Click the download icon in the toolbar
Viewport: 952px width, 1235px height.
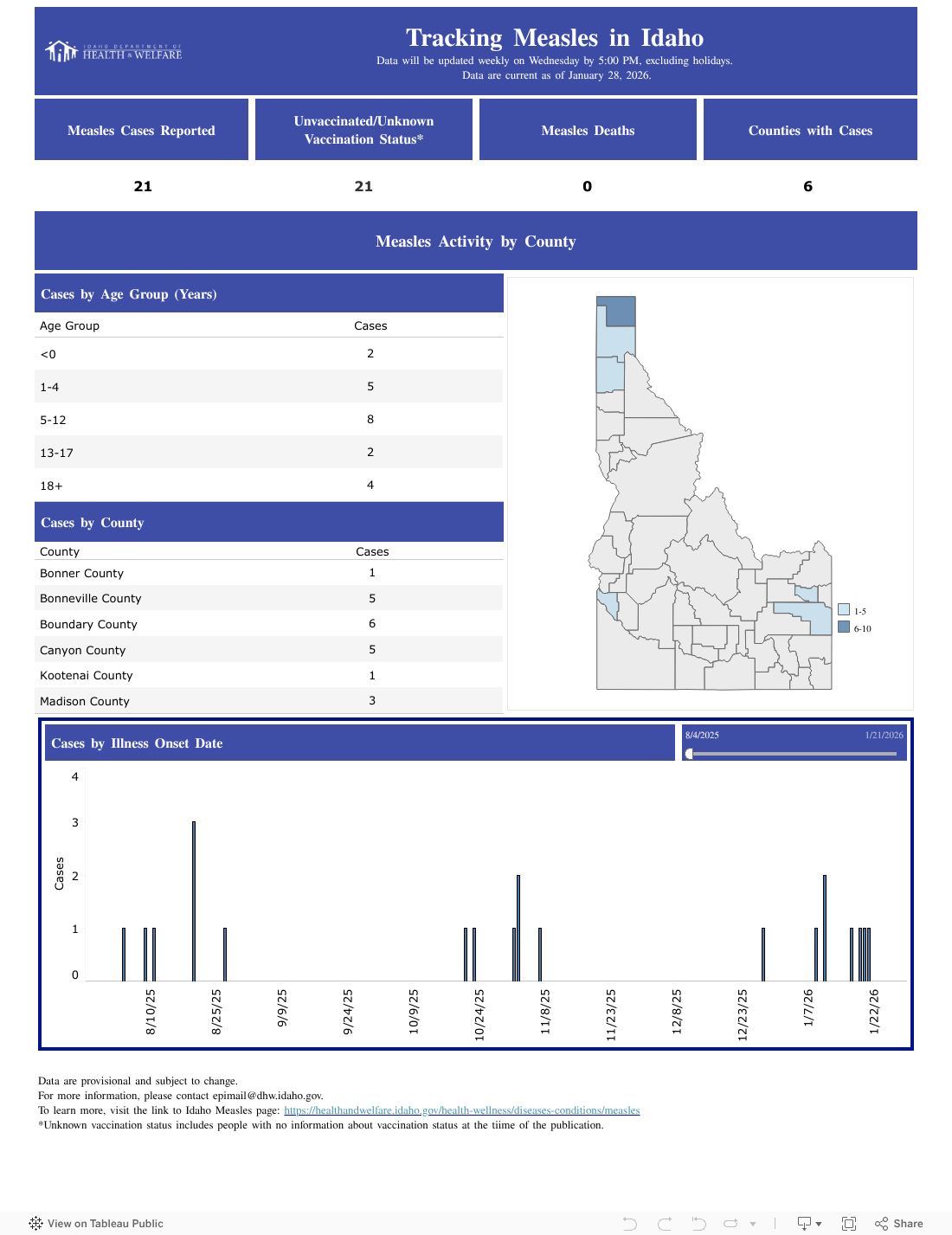803,1223
